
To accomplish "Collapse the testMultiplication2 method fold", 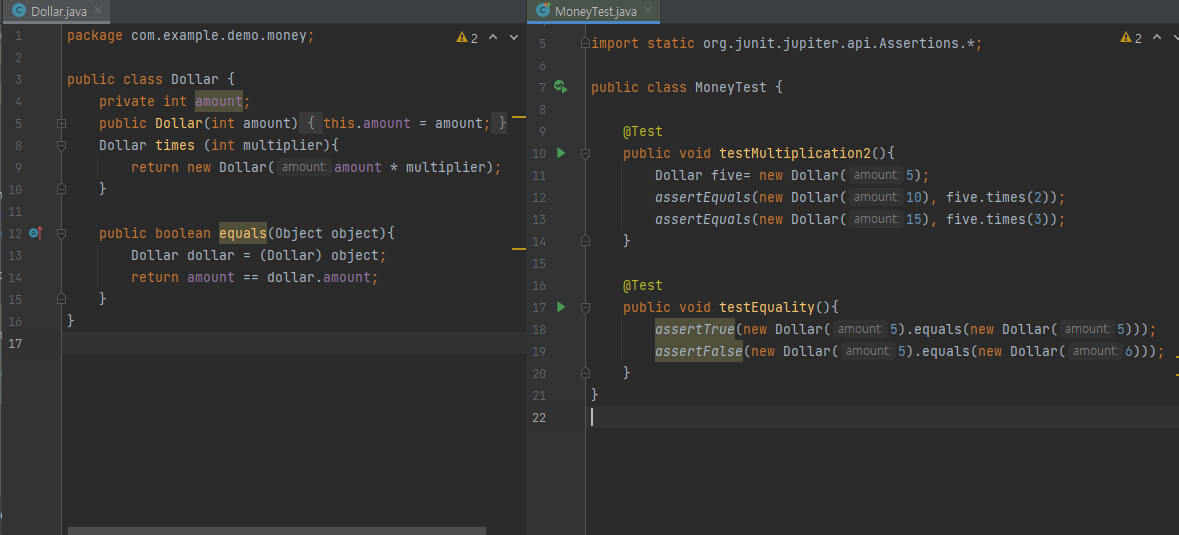I will click(x=586, y=153).
